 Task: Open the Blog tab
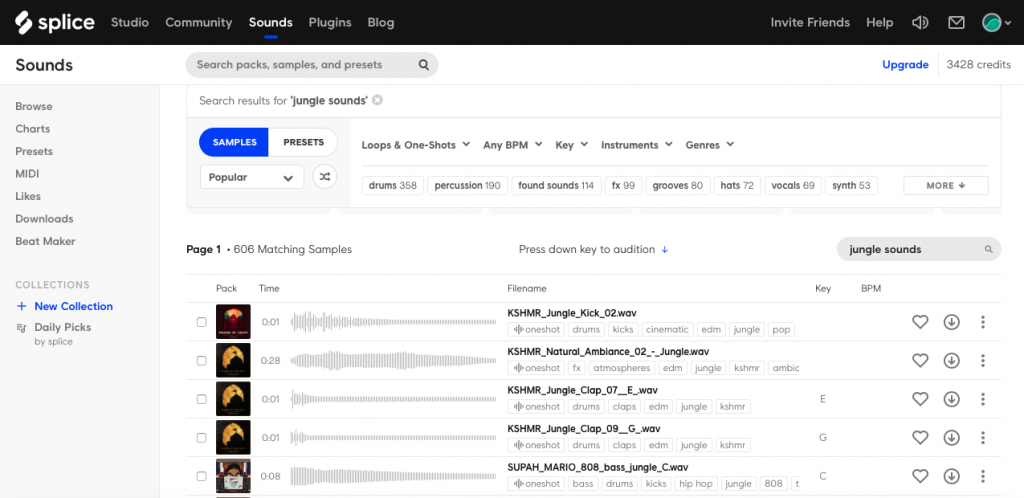pyautogui.click(x=381, y=22)
